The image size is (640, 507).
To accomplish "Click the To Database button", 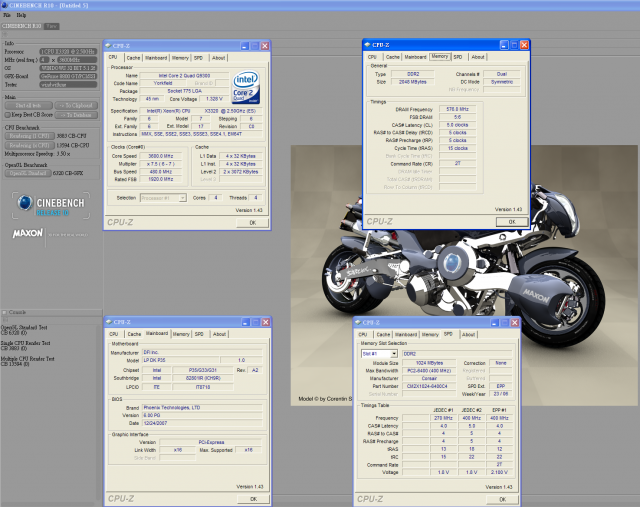I will [x=76, y=115].
